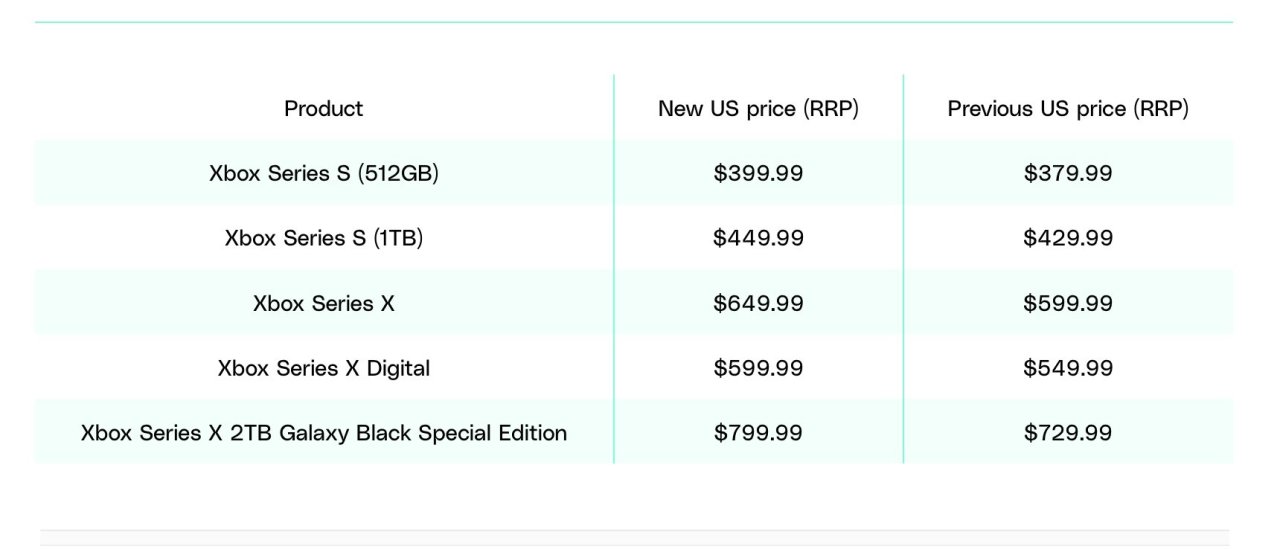
Task: Select the Xbox Series S (1TB) cell
Action: click(x=324, y=238)
